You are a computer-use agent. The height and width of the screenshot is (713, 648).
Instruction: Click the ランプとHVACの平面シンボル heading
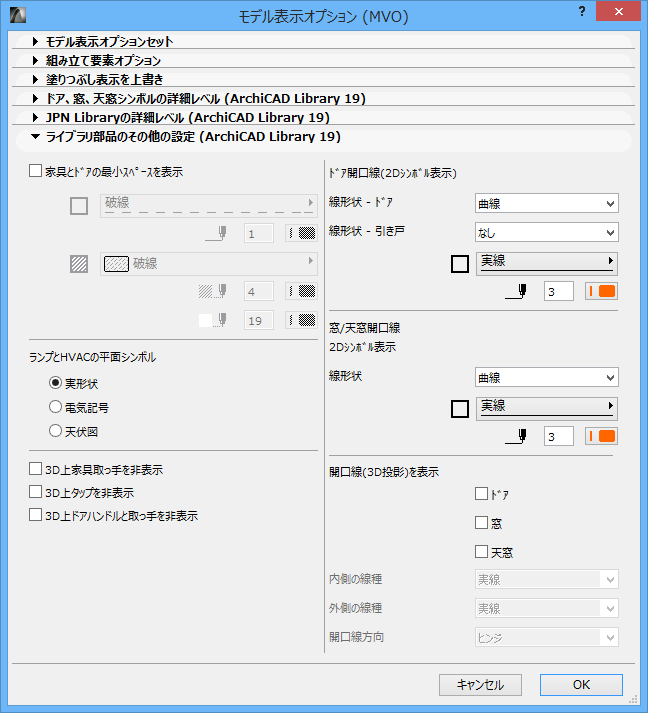click(x=92, y=357)
